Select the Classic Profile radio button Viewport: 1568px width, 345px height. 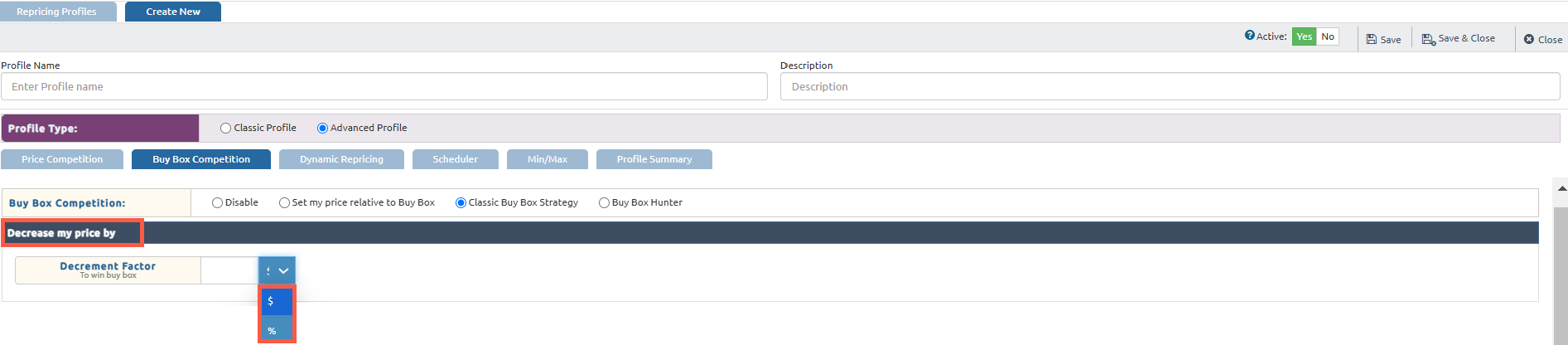[225, 129]
